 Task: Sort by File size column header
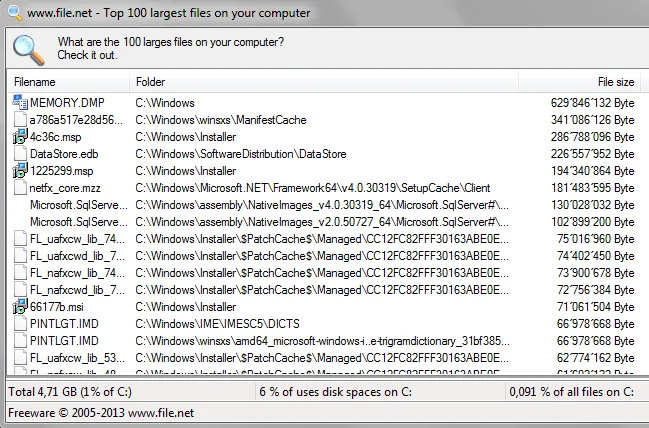click(x=592, y=81)
